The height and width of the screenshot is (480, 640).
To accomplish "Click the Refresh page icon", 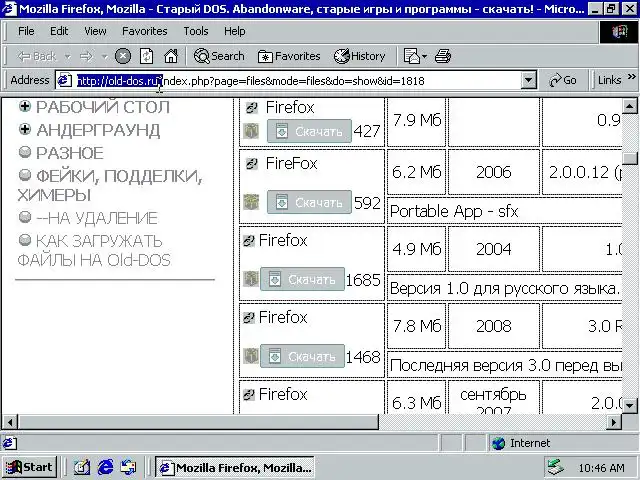I will (147, 56).
